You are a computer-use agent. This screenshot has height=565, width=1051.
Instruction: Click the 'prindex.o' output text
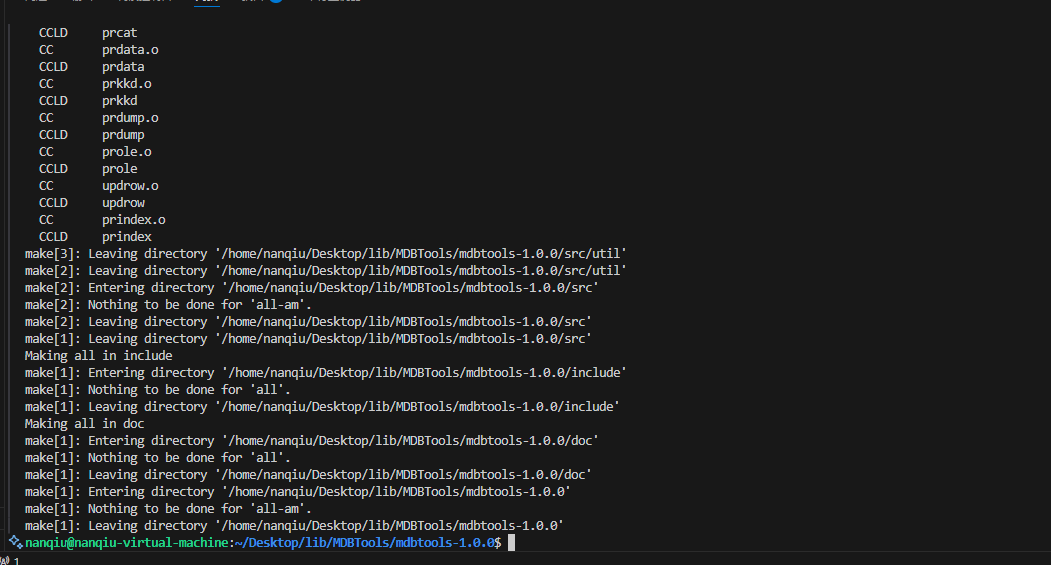point(133,220)
